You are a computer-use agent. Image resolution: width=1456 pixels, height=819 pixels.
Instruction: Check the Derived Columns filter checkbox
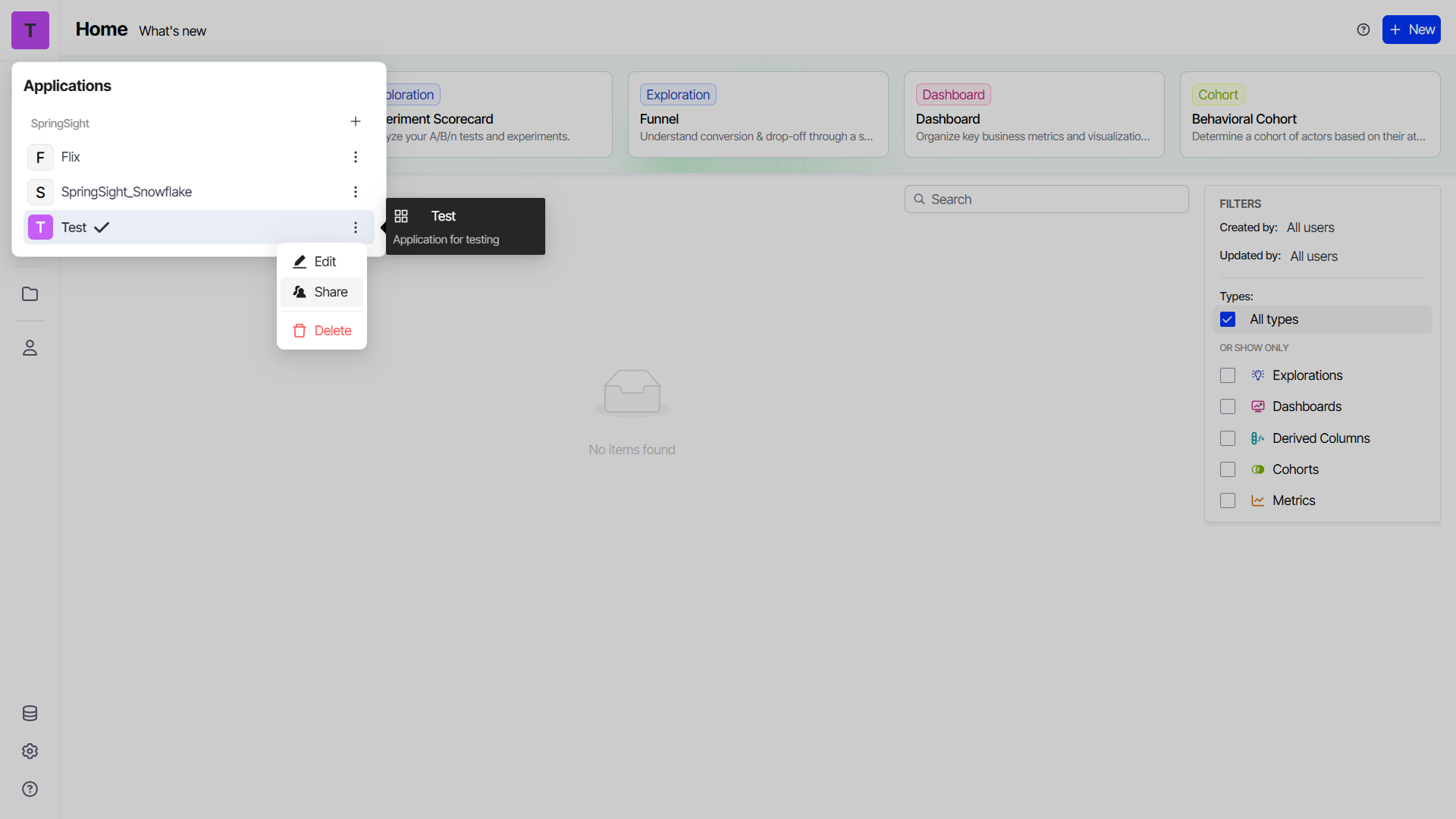[x=1227, y=438]
